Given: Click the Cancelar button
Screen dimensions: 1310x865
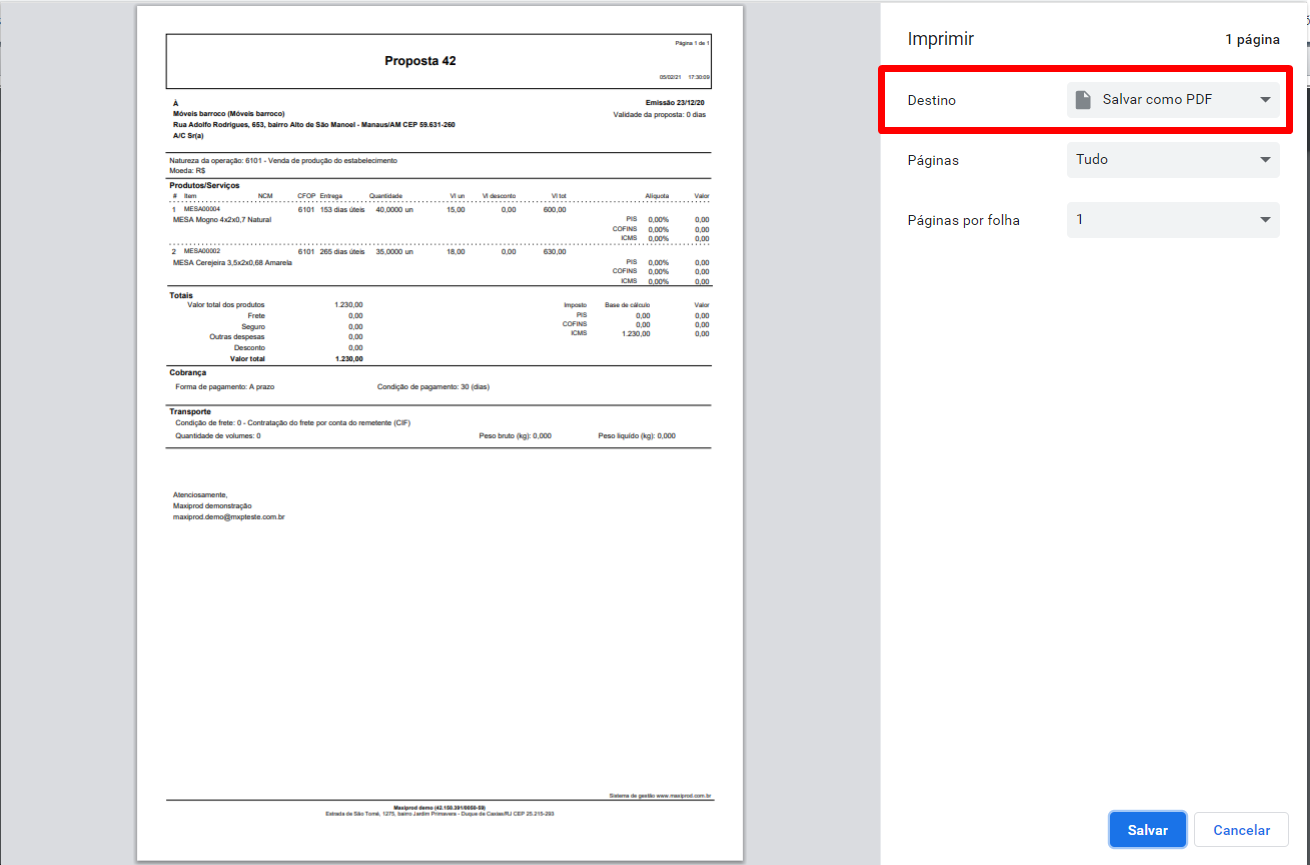Looking at the screenshot, I should click(x=1241, y=830).
